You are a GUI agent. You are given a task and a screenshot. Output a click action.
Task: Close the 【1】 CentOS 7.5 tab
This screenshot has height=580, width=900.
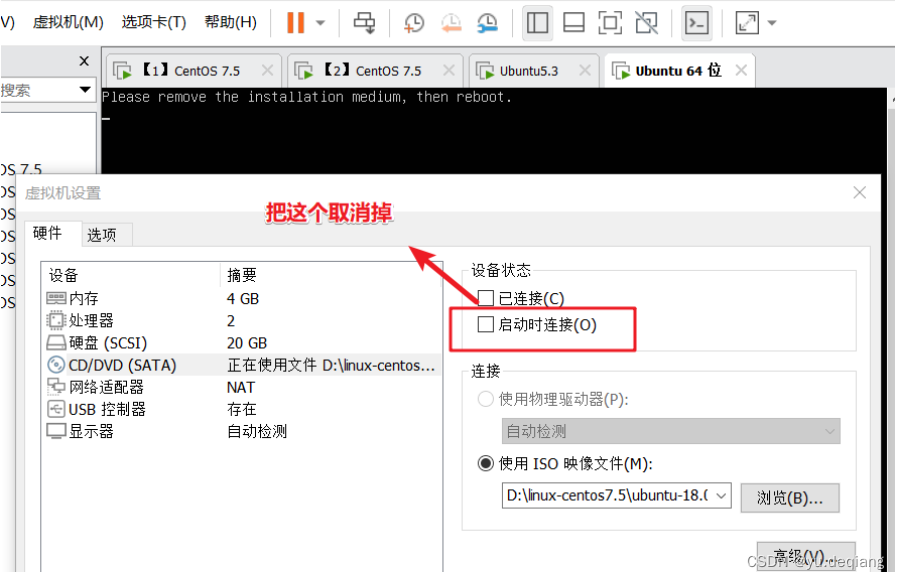267,71
